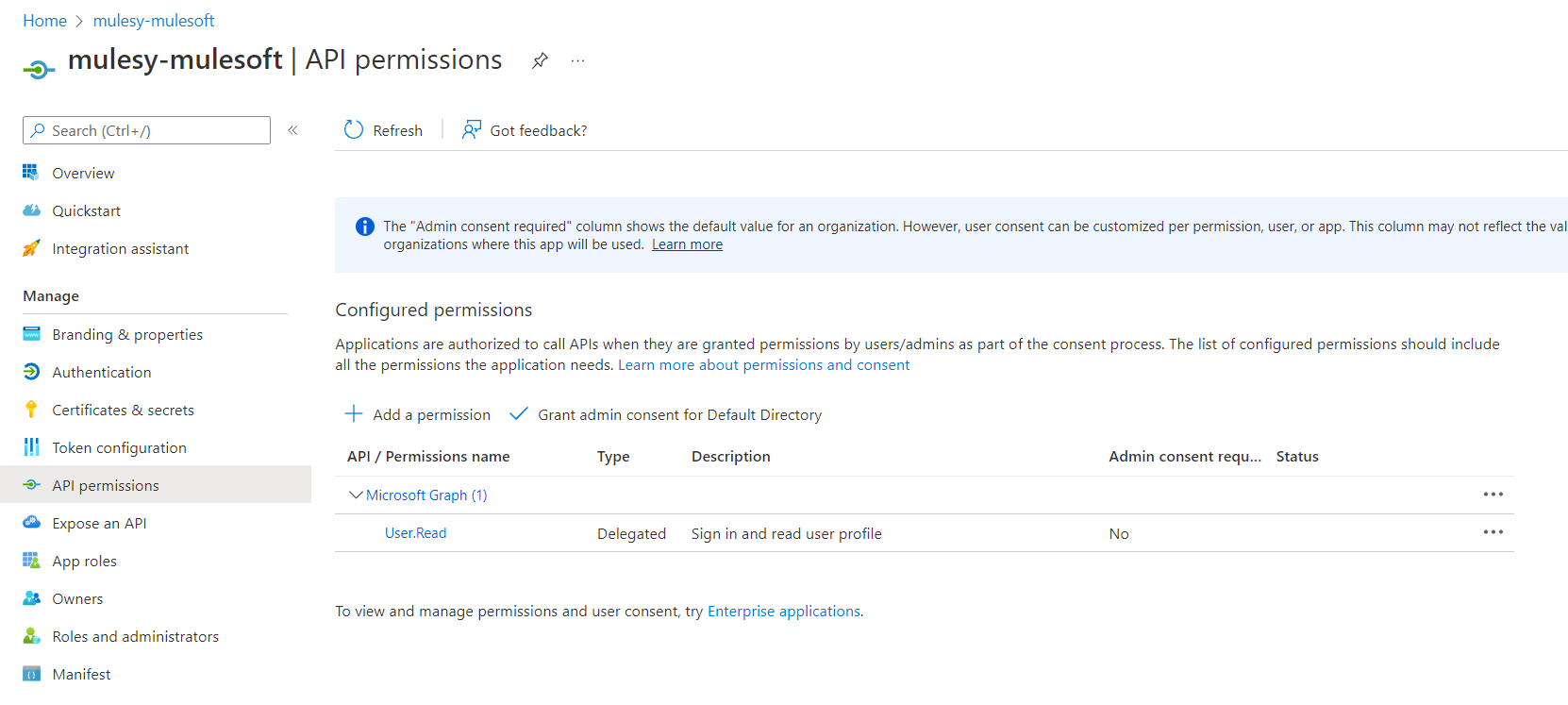Image resolution: width=1568 pixels, height=705 pixels.
Task: Open the Got feedback option
Action: tap(525, 130)
